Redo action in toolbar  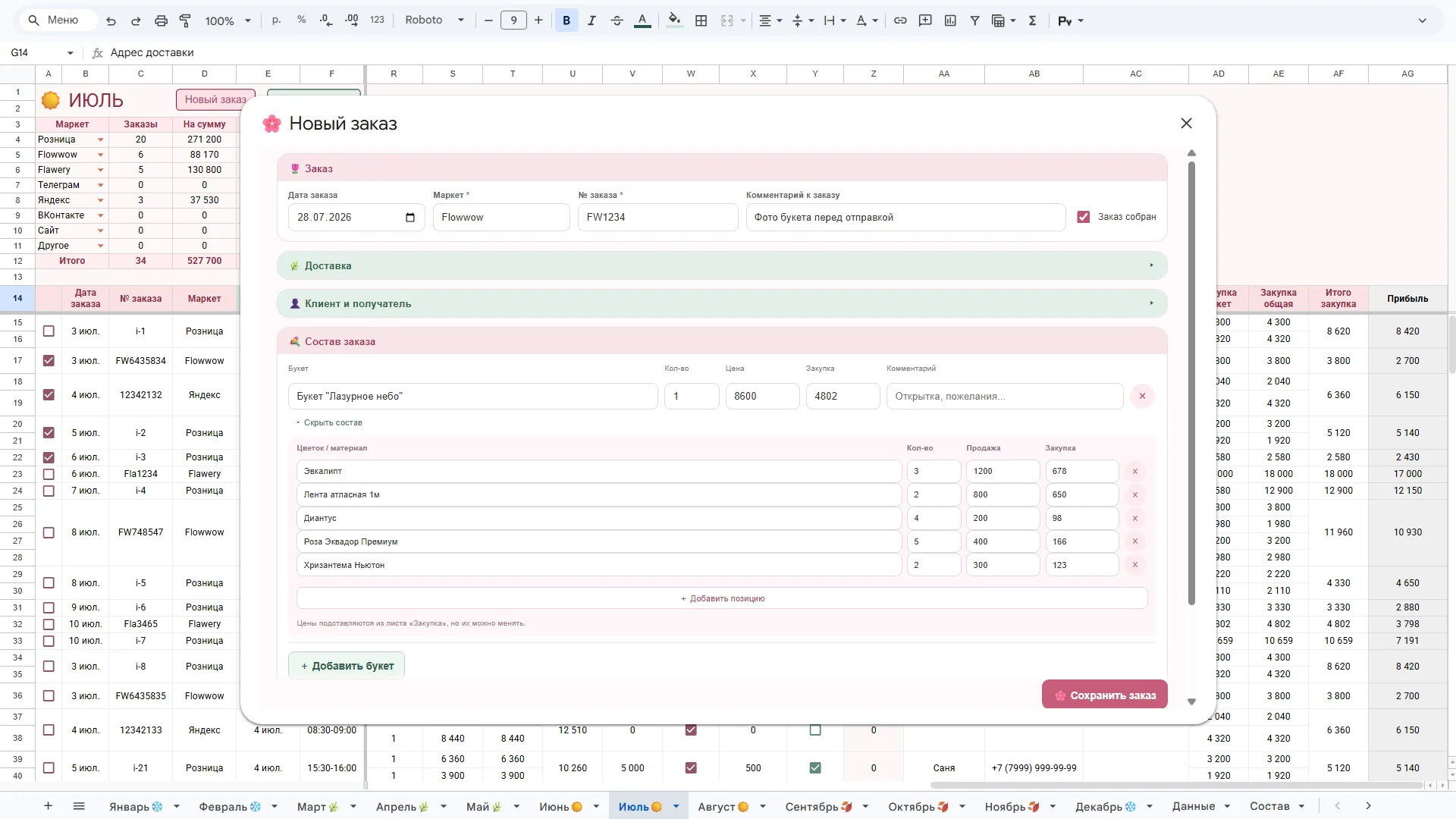click(x=136, y=20)
